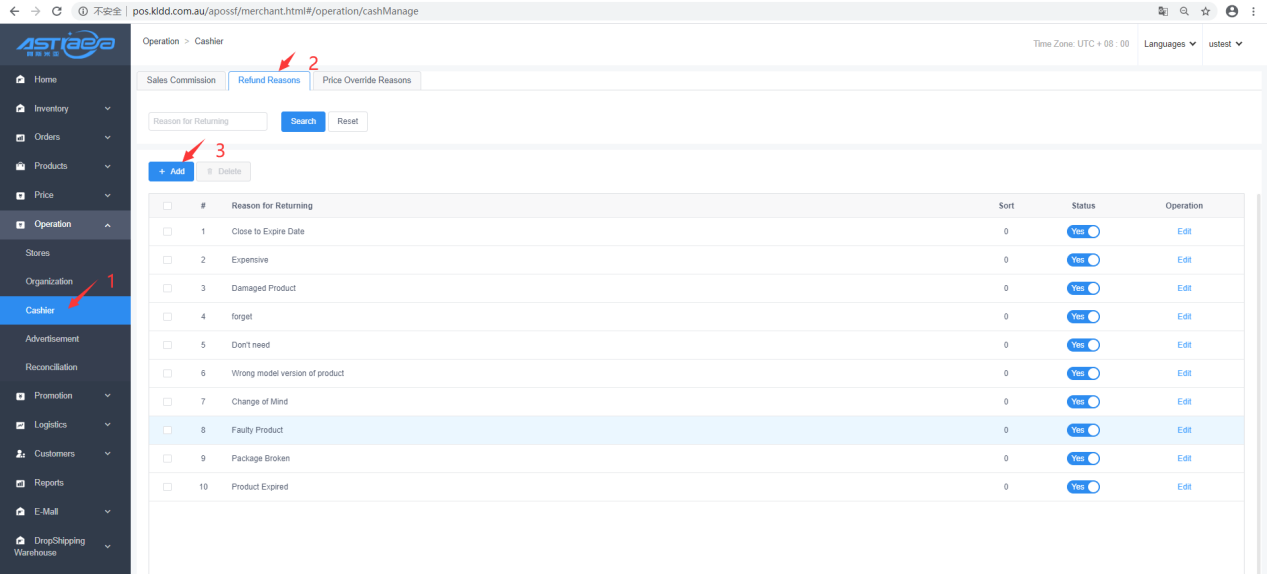This screenshot has width=1267, height=574.
Task: Click the Astiaea logo in sidebar
Action: click(x=65, y=44)
